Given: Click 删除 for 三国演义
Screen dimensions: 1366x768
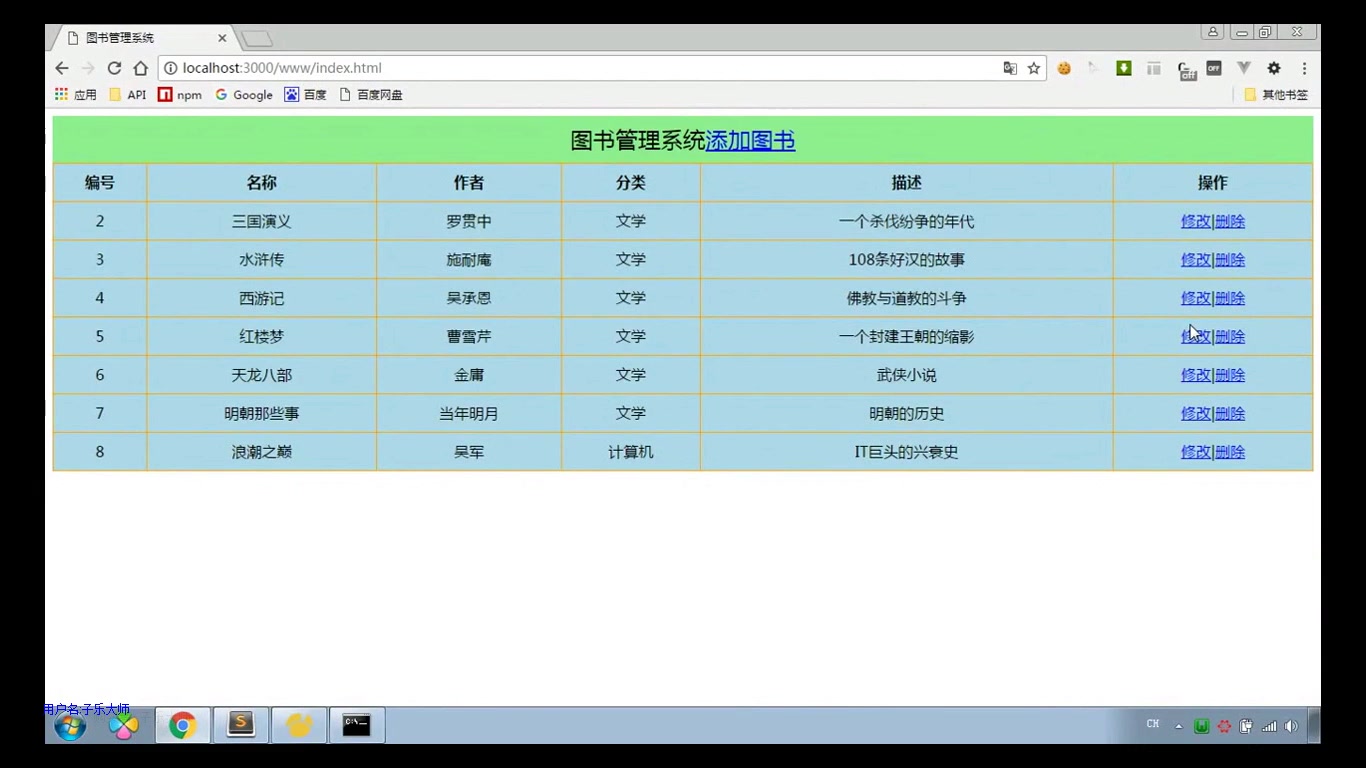Looking at the screenshot, I should point(1230,222).
